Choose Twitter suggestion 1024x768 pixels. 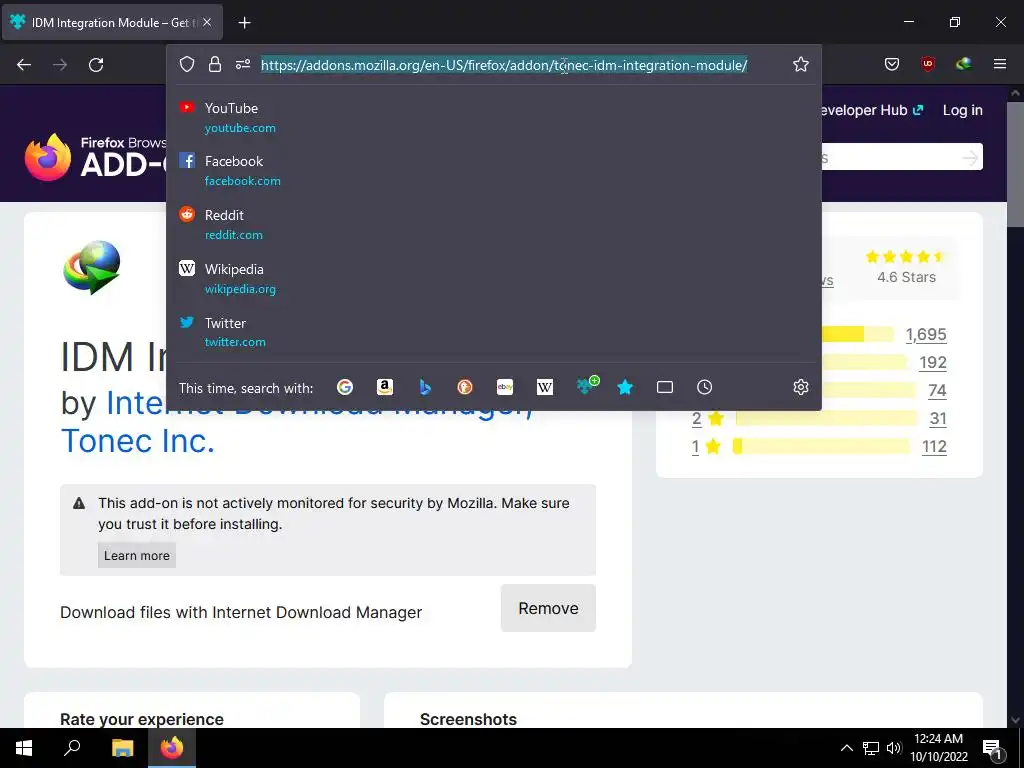click(x=494, y=332)
